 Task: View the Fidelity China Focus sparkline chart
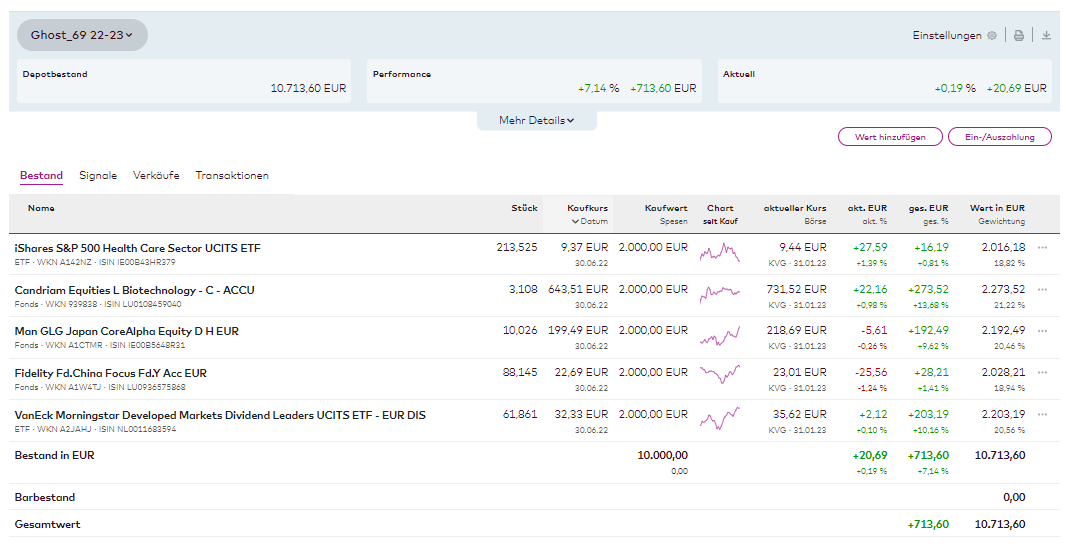719,376
